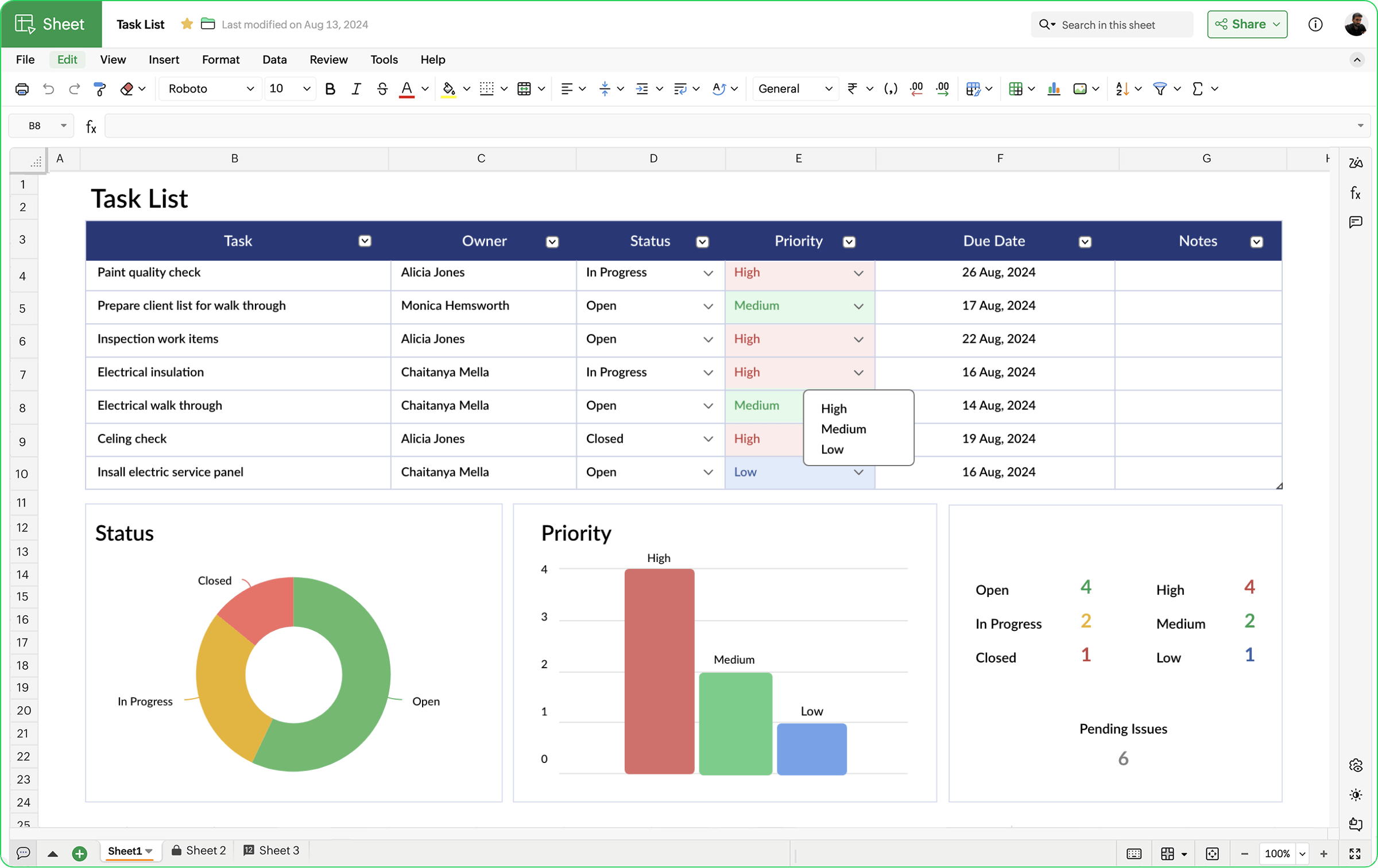The height and width of the screenshot is (868, 1378).
Task: Open the Sum functions icon
Action: (1199, 89)
